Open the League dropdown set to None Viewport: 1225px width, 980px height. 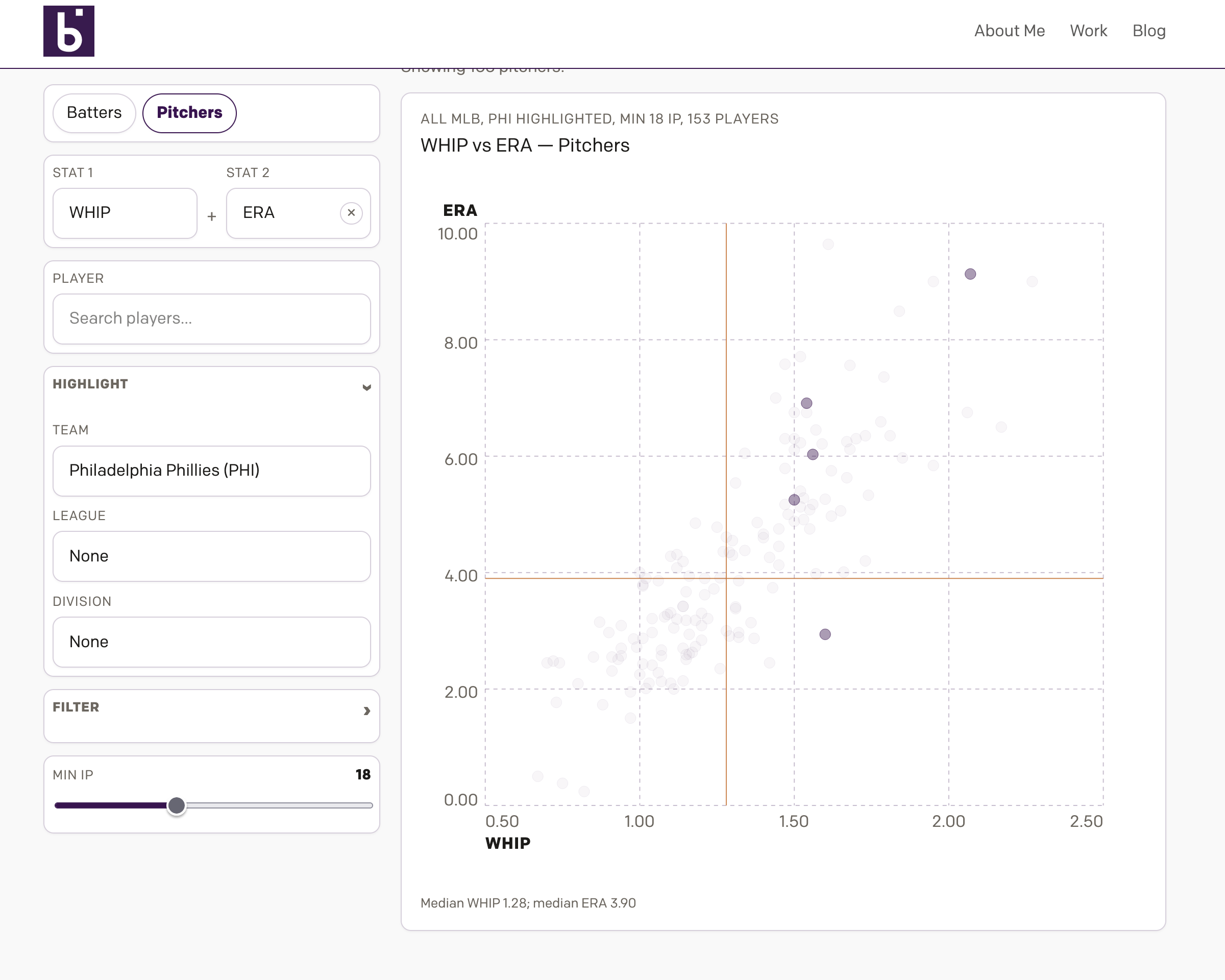211,556
